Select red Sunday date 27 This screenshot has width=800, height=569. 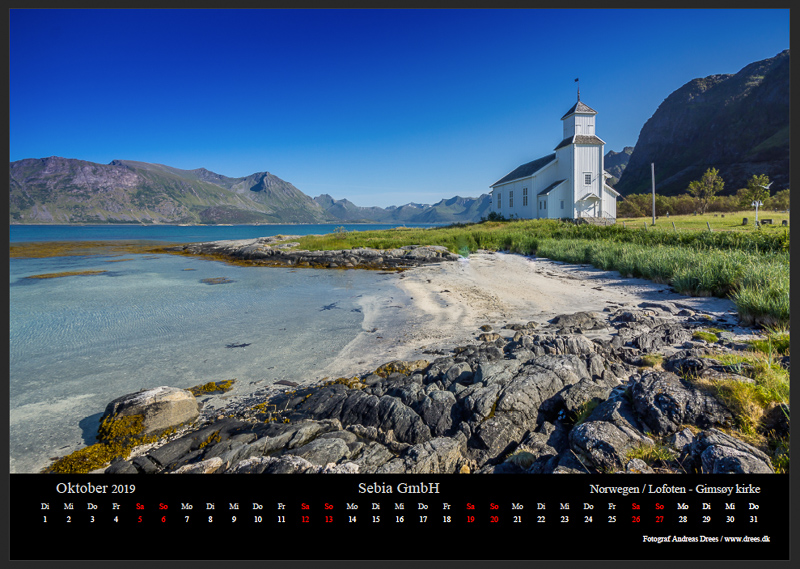(x=660, y=519)
